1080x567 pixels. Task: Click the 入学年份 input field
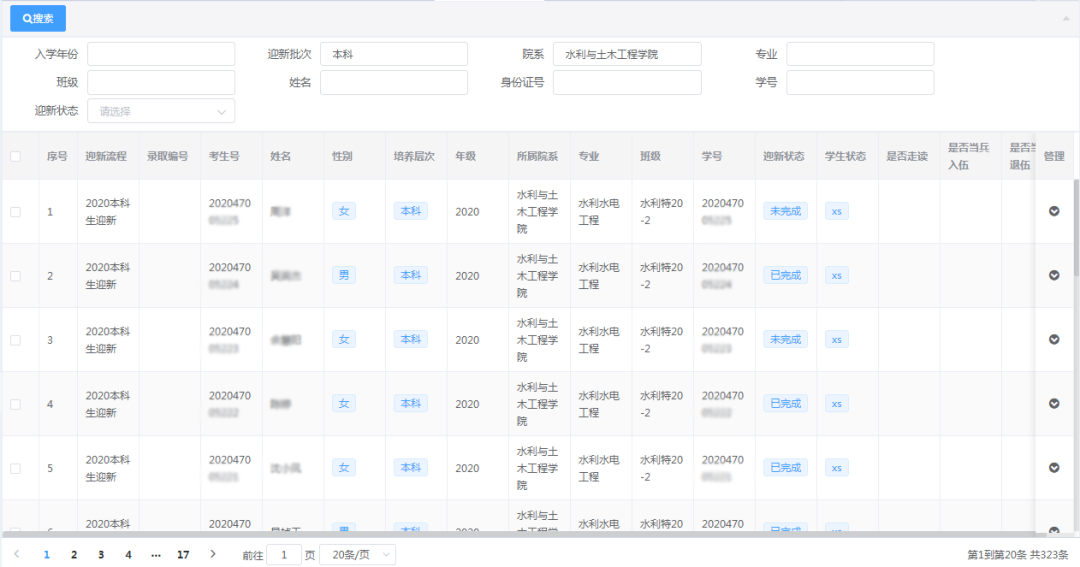[161, 54]
